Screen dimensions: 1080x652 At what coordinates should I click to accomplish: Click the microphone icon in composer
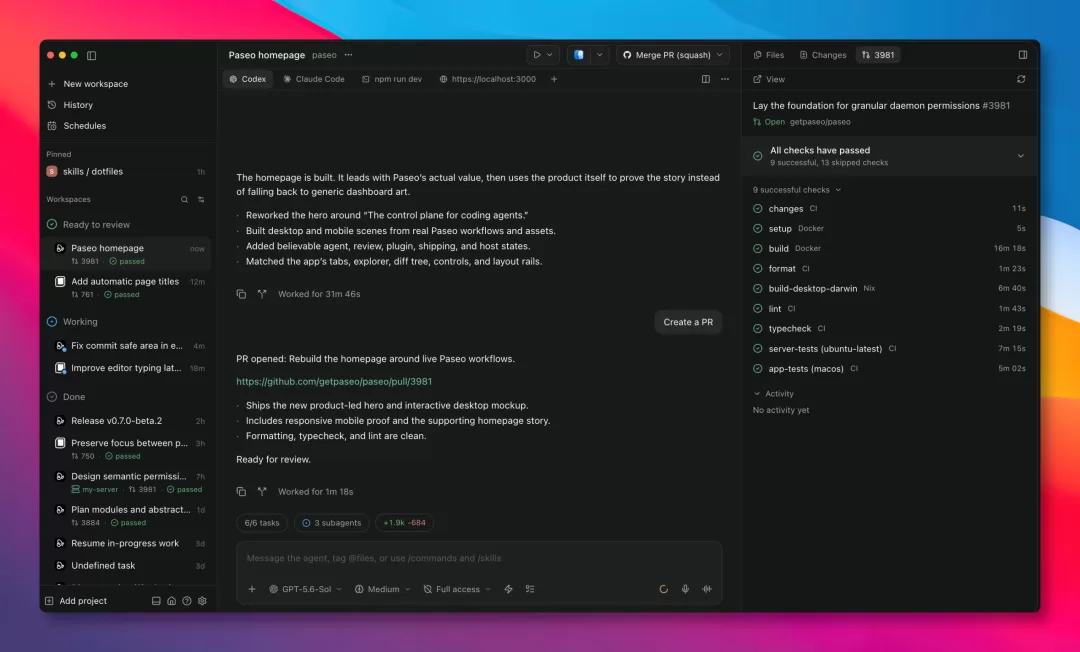pos(685,589)
